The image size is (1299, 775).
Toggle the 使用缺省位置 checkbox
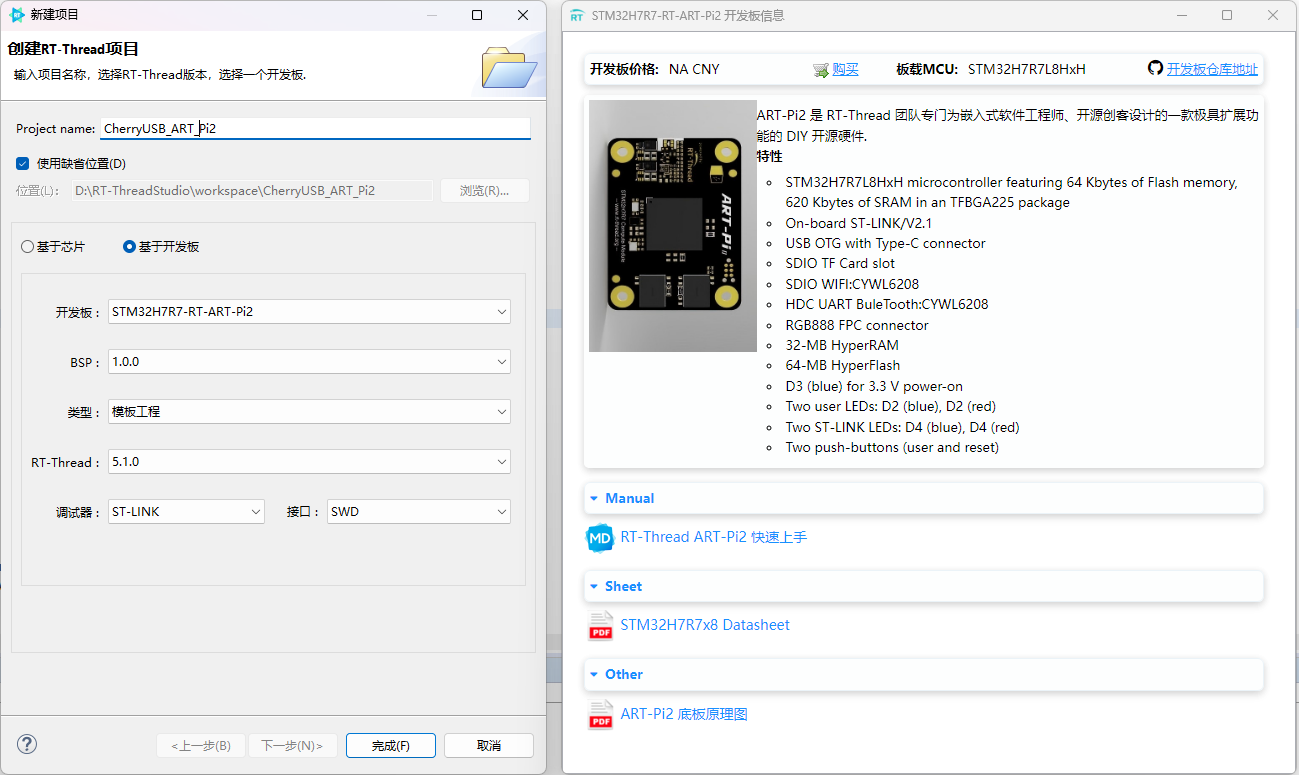(x=23, y=163)
